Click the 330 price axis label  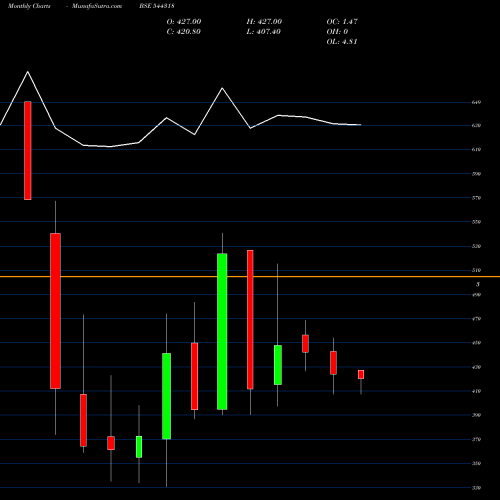pos(476,488)
